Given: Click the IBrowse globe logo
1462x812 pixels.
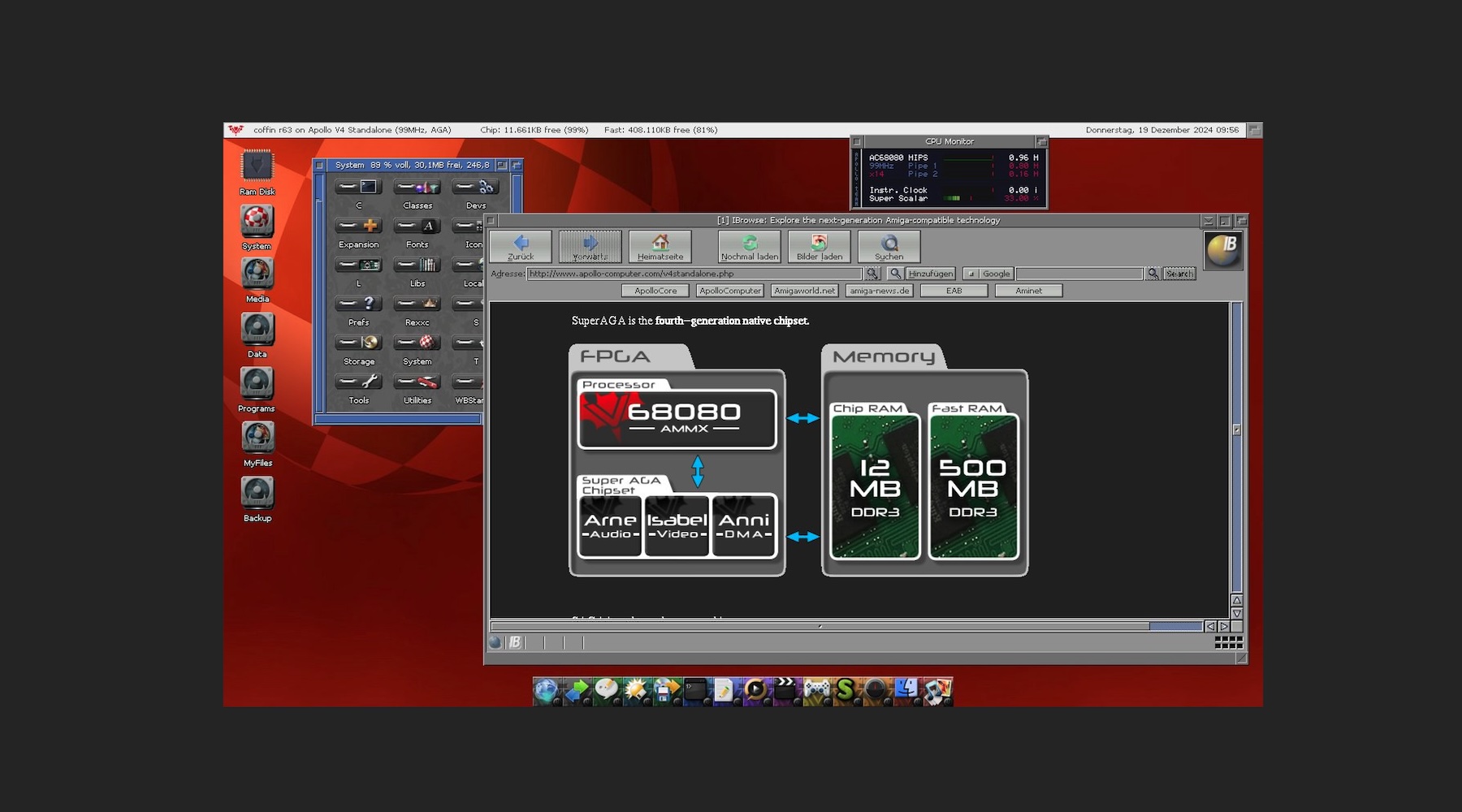Looking at the screenshot, I should pyautogui.click(x=1223, y=250).
